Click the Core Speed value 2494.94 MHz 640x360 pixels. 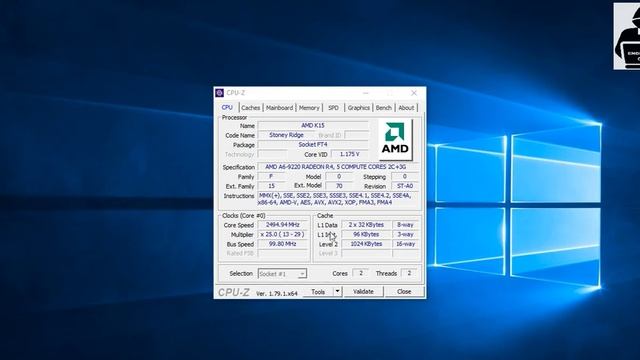[283, 225]
